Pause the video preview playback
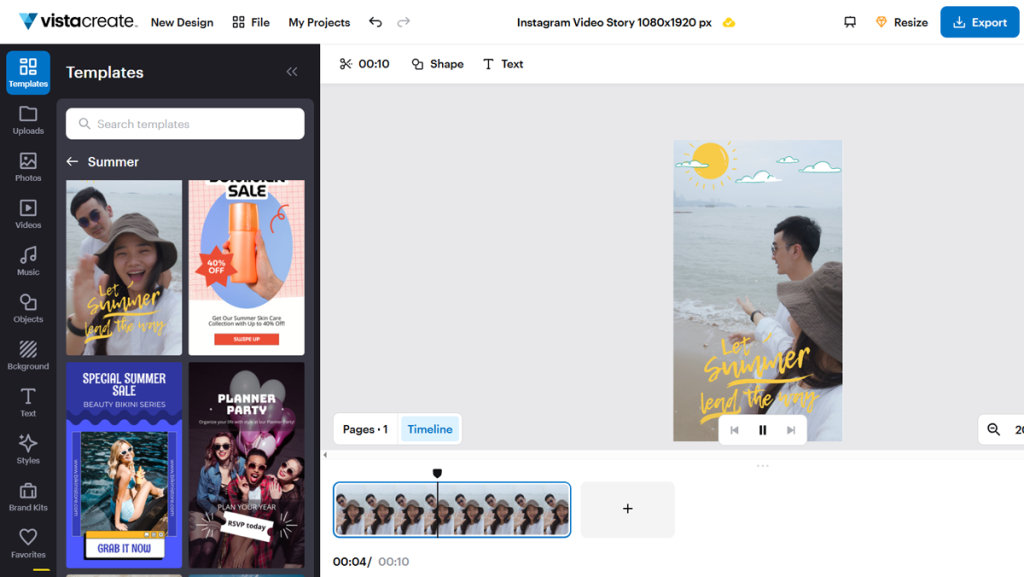The height and width of the screenshot is (577, 1024). [x=762, y=430]
